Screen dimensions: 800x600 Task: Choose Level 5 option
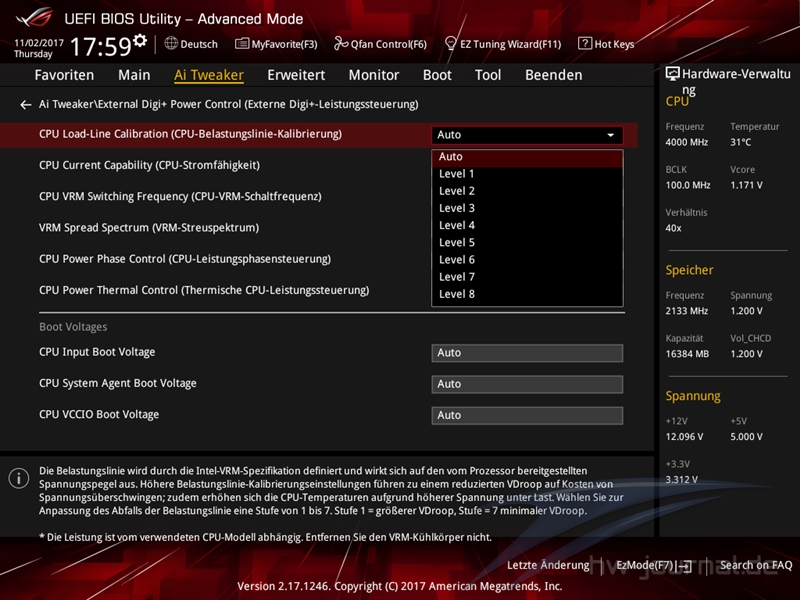(x=527, y=243)
